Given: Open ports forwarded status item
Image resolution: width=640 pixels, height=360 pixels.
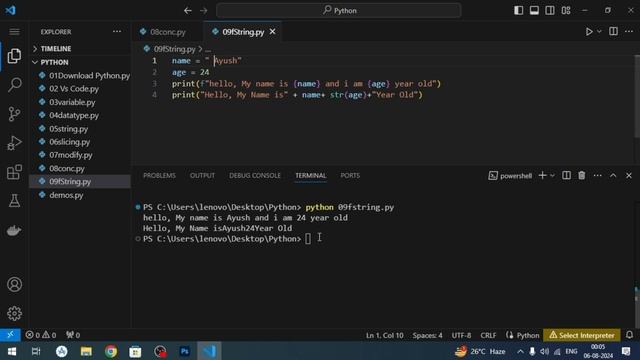Looking at the screenshot, I should (x=73, y=335).
